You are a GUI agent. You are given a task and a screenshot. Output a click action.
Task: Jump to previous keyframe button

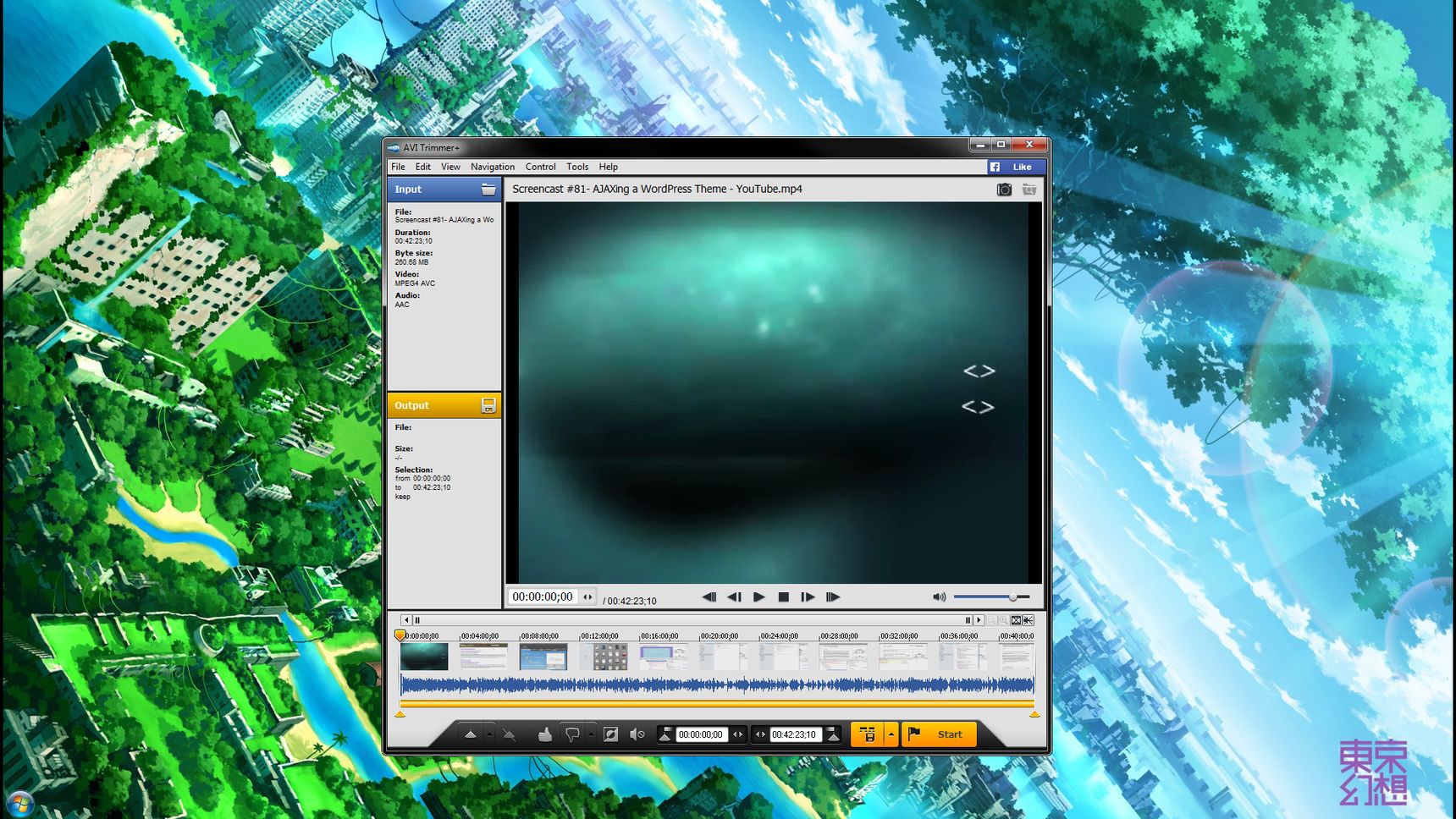[709, 597]
